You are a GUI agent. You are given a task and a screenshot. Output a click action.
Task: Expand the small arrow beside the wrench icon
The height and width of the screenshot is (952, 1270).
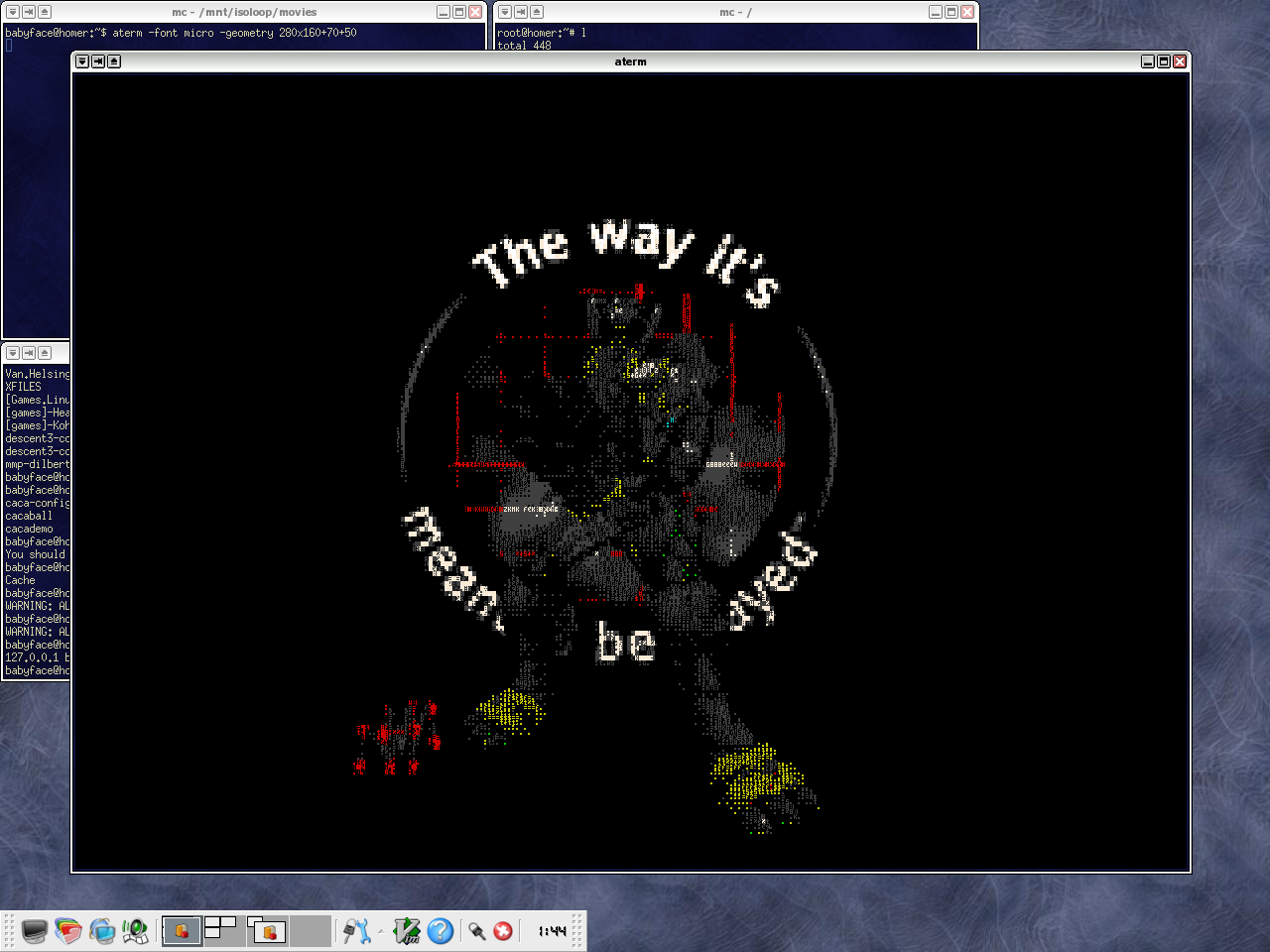(381, 931)
